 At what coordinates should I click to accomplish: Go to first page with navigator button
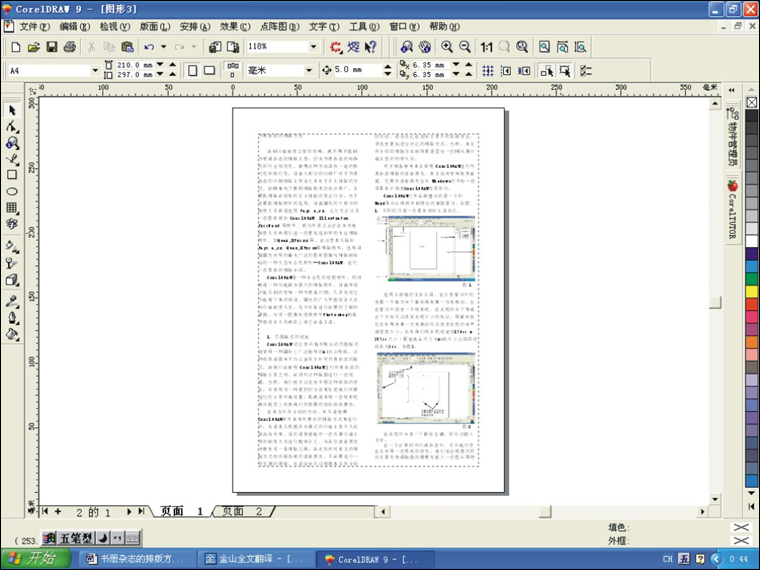tap(45, 511)
